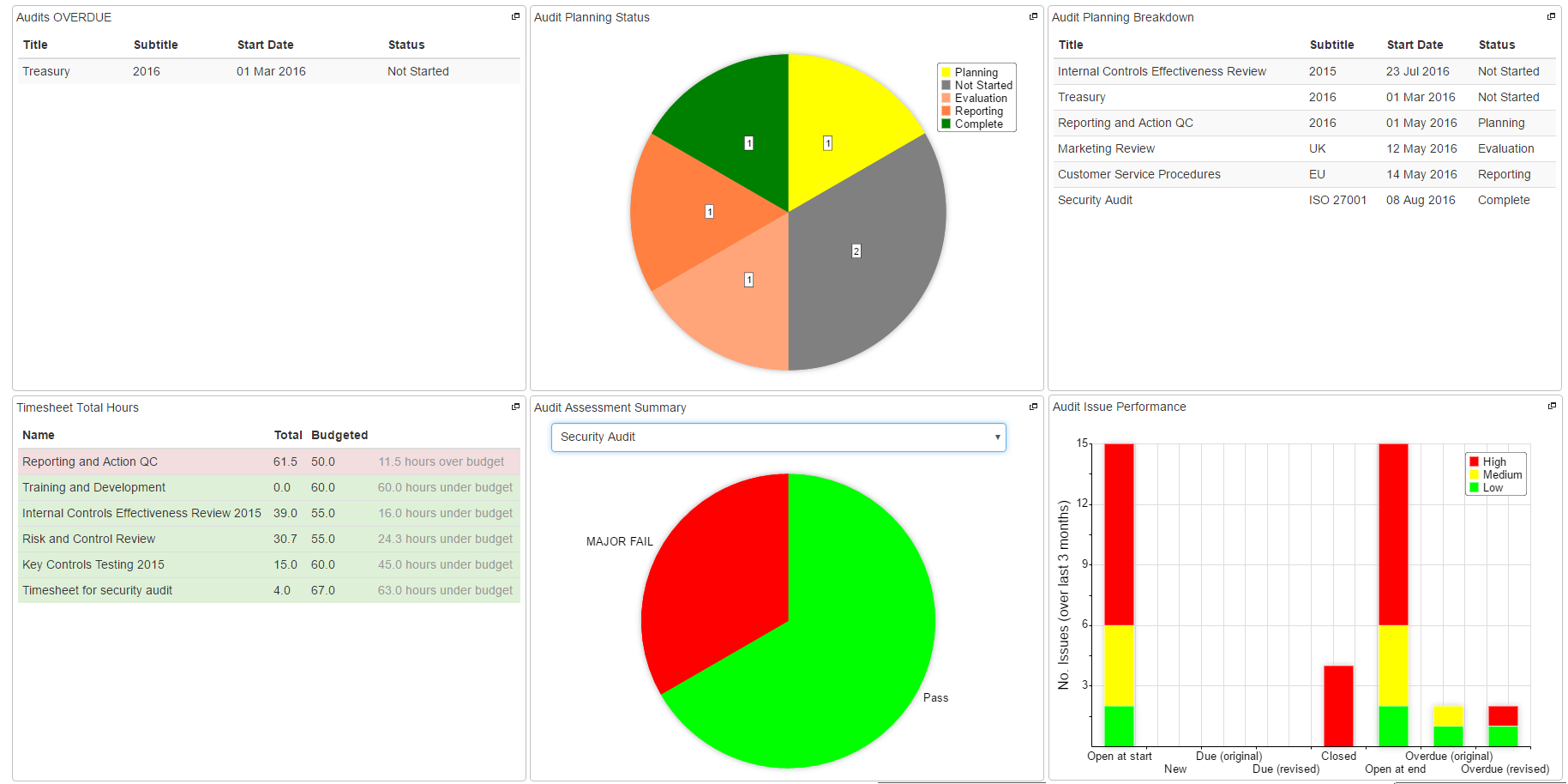Expand the Audit Planning Status panel
The width and height of the screenshot is (1568, 784).
point(1033,16)
